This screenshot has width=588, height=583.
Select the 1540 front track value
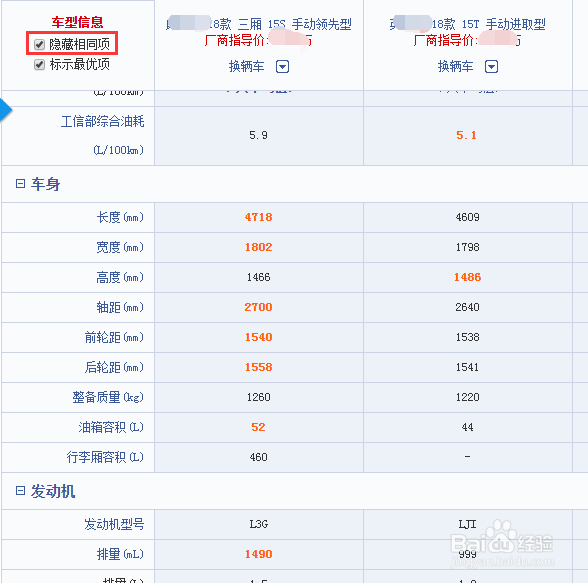coord(258,337)
